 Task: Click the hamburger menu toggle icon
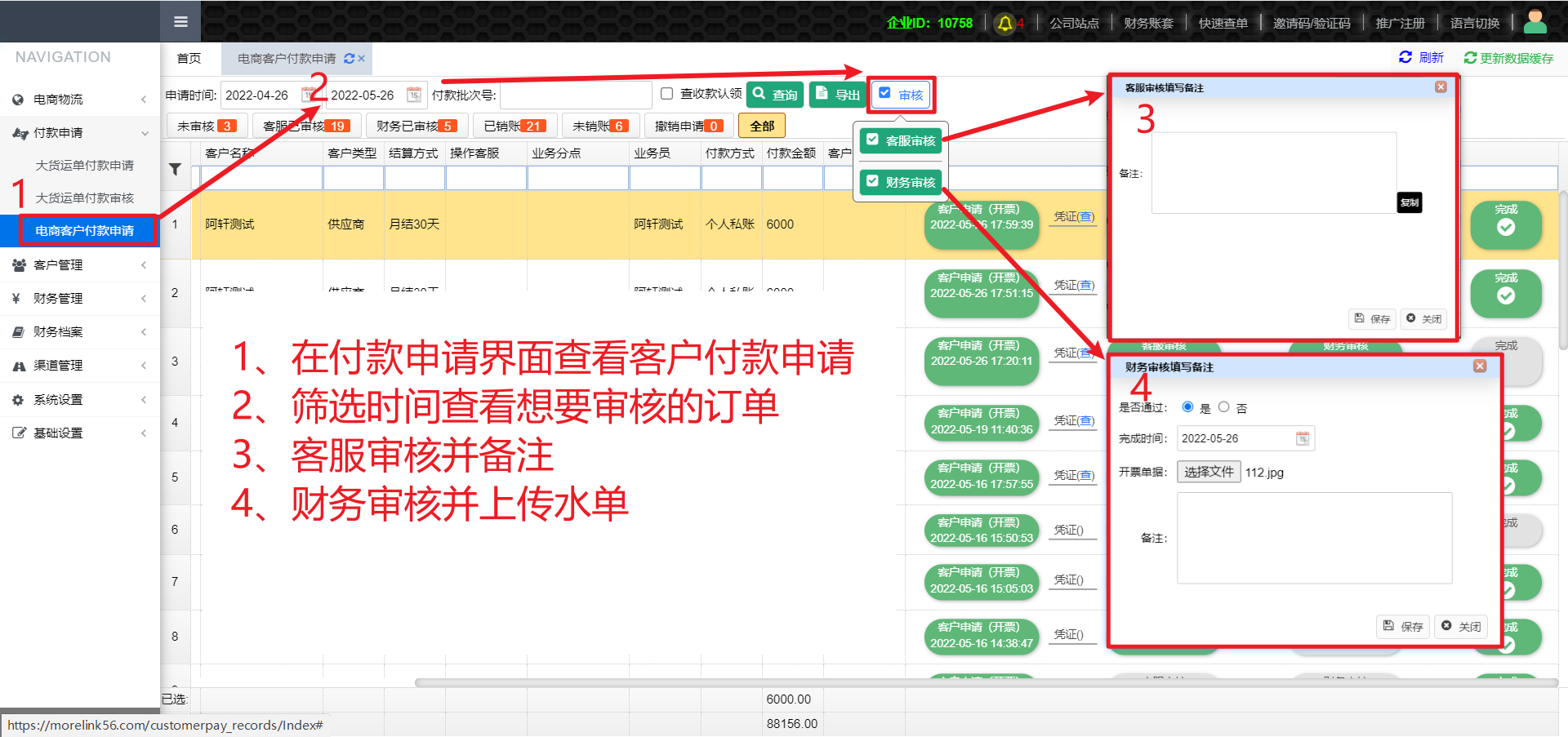[x=180, y=22]
